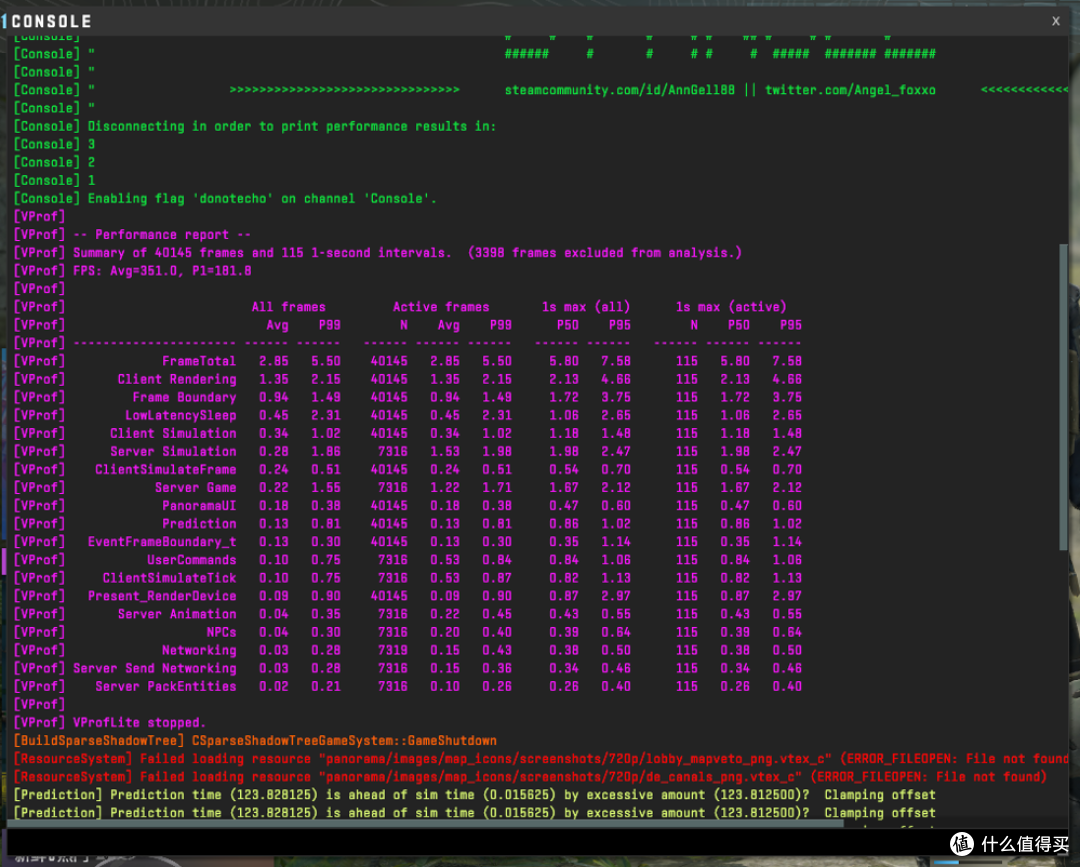Click the 'NPCs' row label

pyautogui.click(x=221, y=631)
